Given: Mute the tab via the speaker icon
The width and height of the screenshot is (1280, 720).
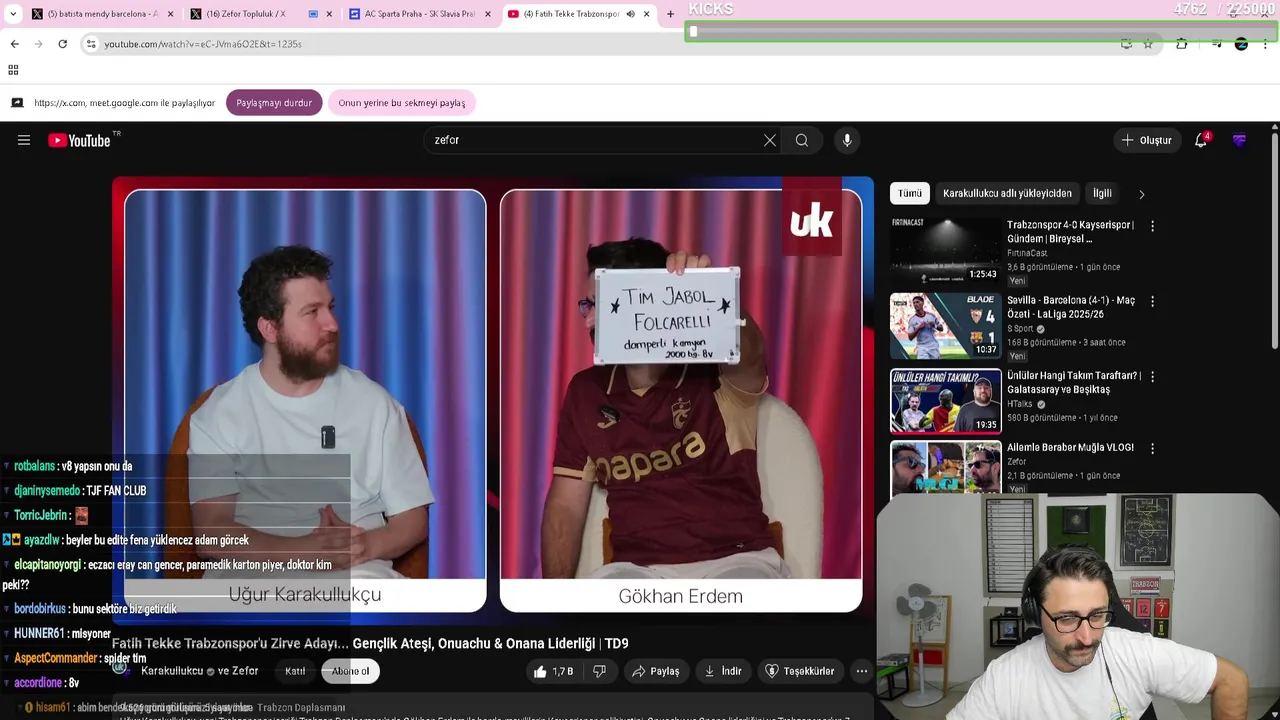Looking at the screenshot, I should pos(630,14).
